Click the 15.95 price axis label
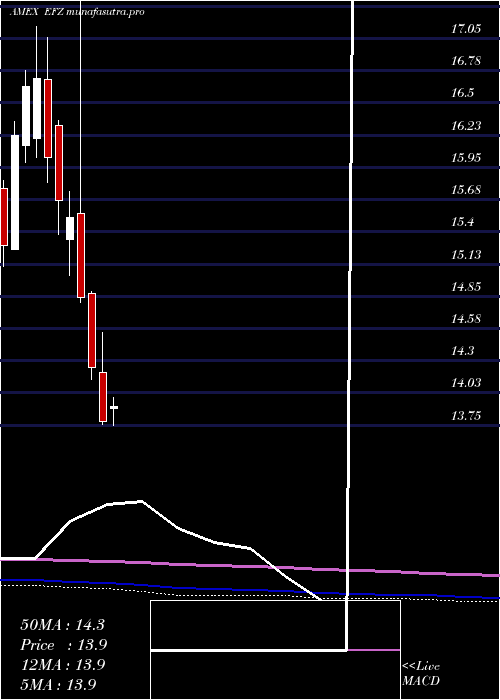 tap(466, 158)
